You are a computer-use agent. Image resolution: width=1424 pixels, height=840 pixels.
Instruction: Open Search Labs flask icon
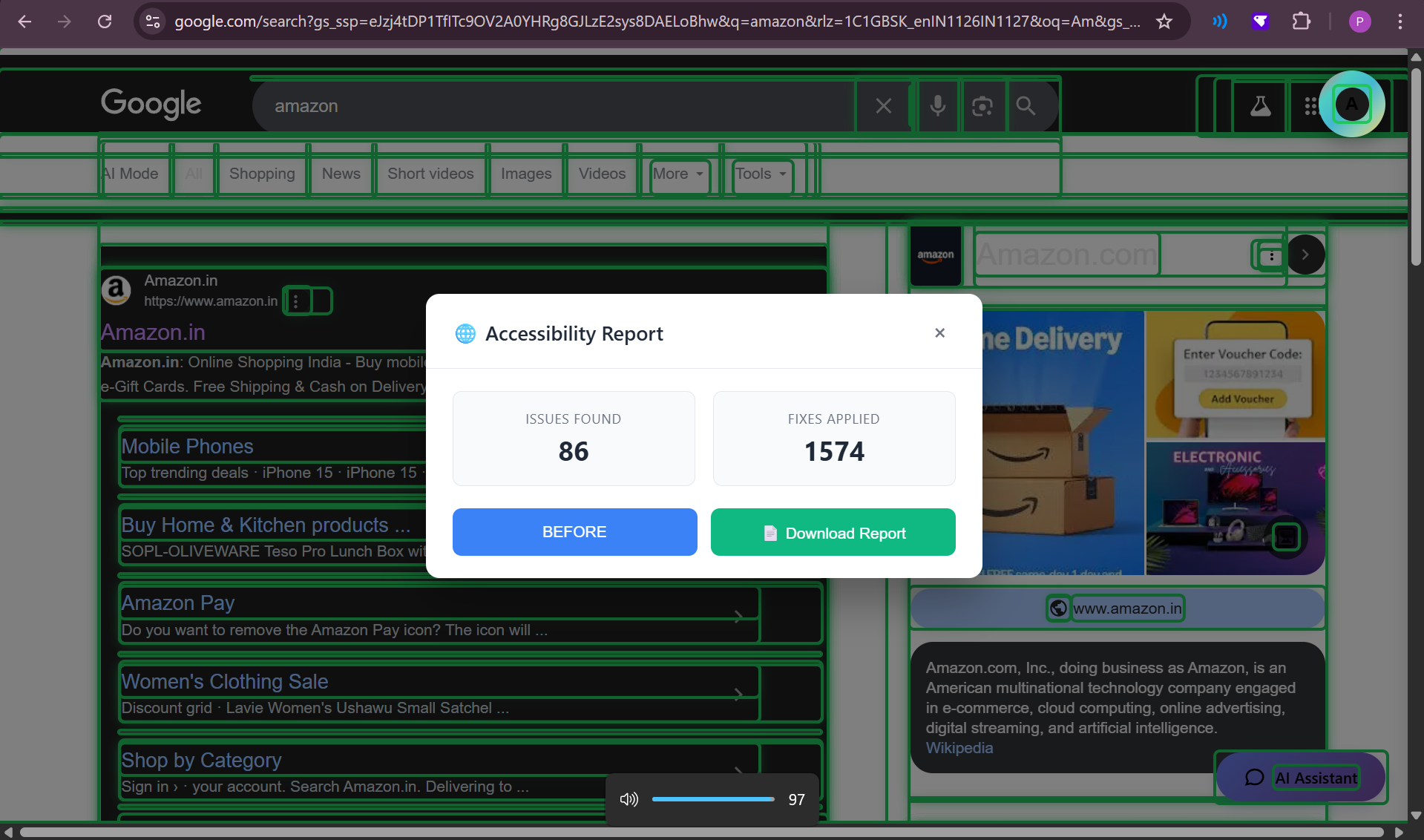point(1260,106)
